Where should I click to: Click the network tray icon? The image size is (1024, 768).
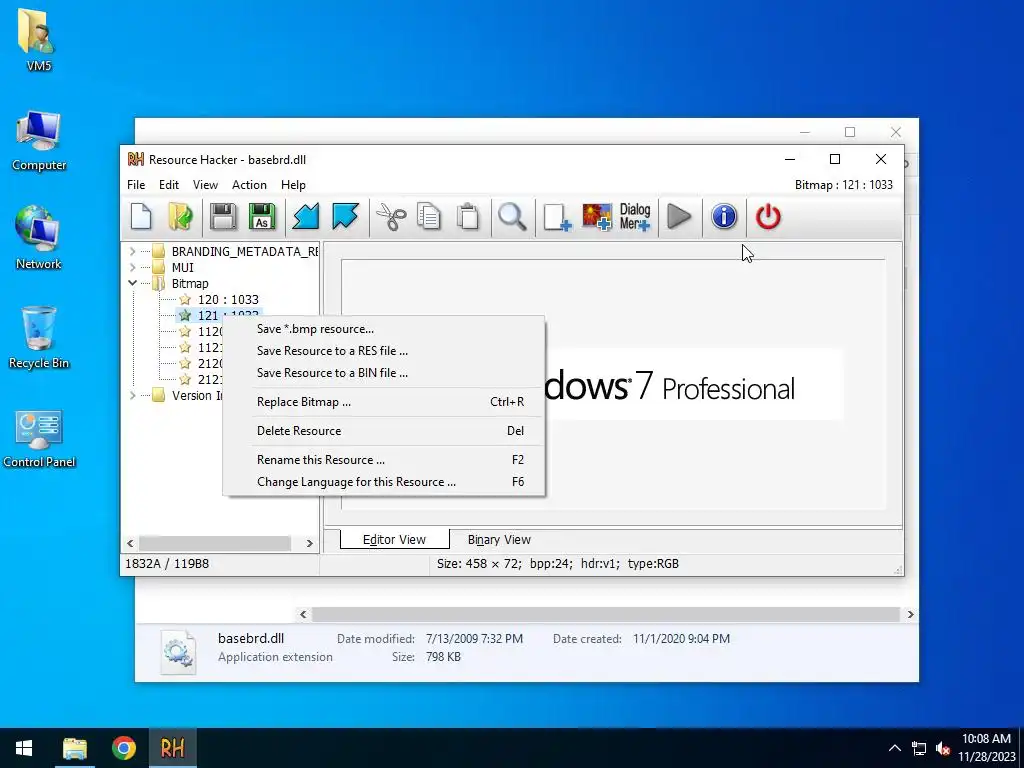point(919,748)
